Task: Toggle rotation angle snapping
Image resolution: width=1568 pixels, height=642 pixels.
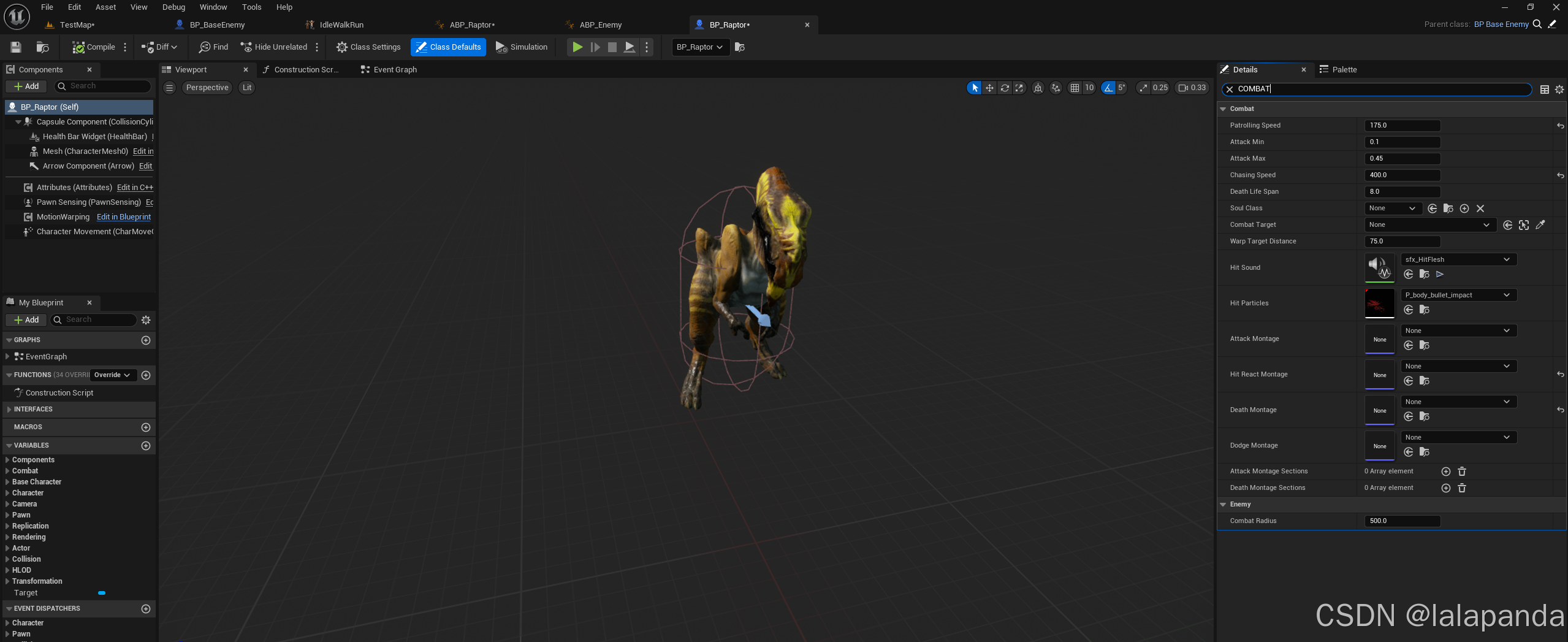Action: [x=1108, y=88]
